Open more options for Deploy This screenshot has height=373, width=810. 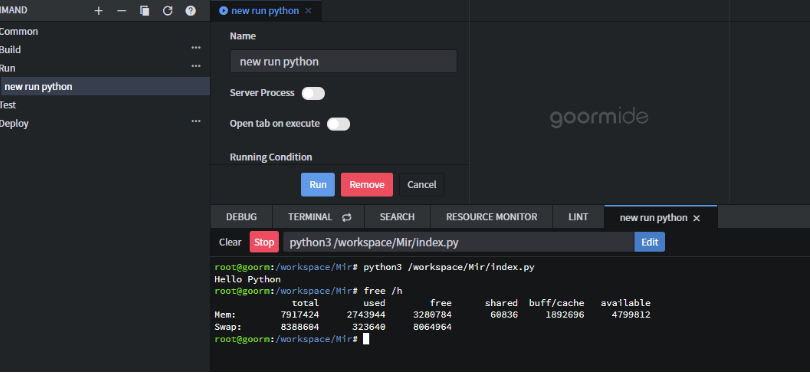click(196, 121)
